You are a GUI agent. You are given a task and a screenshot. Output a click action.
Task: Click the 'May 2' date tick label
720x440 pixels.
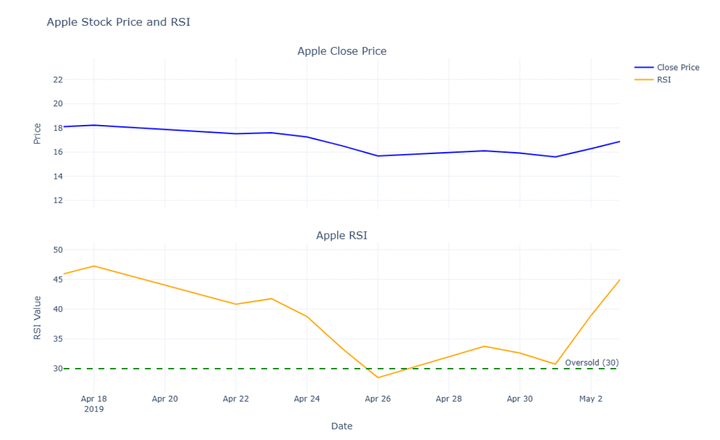click(x=591, y=399)
